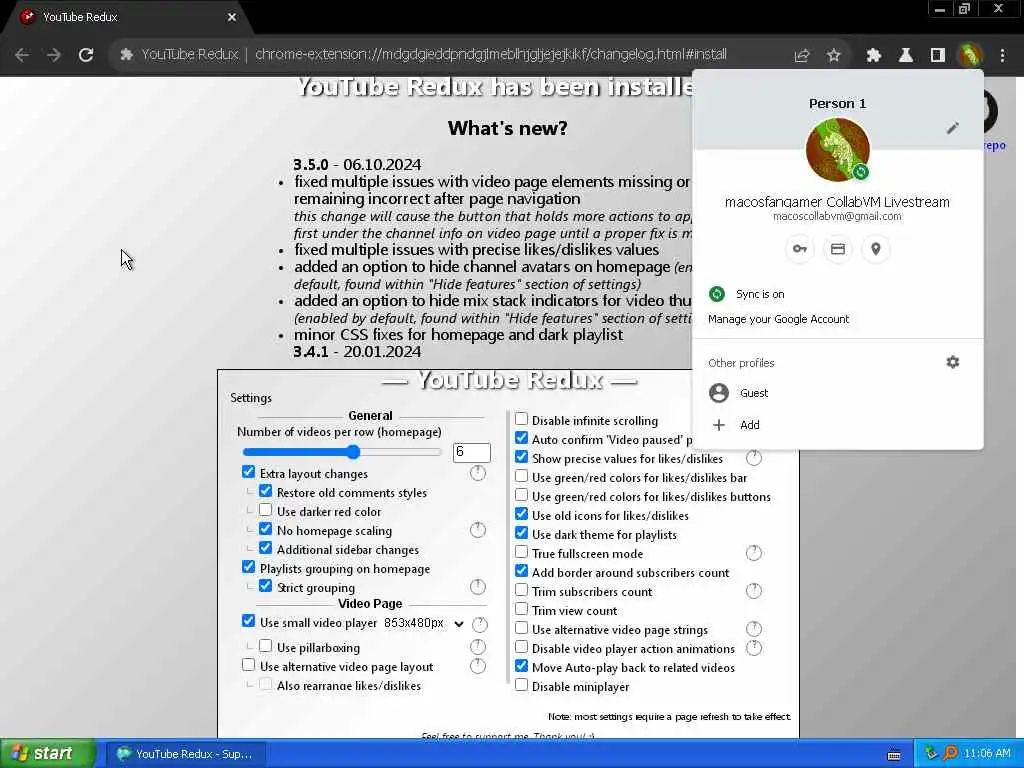Click help icon beside Strict grouping
Image resolution: width=1024 pixels, height=768 pixels.
pyautogui.click(x=478, y=586)
